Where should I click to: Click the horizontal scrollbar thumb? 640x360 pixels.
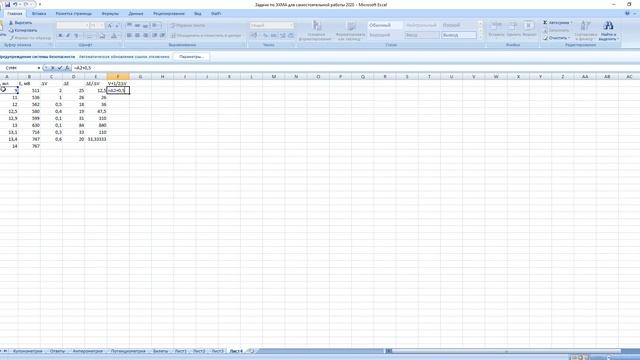tap(506, 351)
